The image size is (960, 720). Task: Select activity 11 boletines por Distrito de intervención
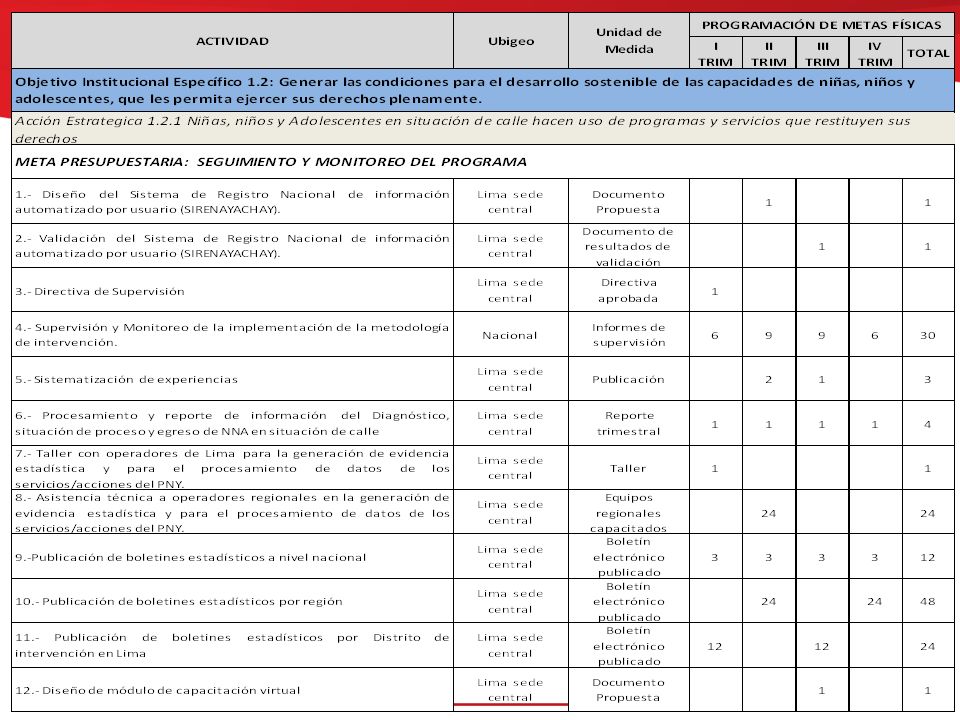click(x=232, y=645)
